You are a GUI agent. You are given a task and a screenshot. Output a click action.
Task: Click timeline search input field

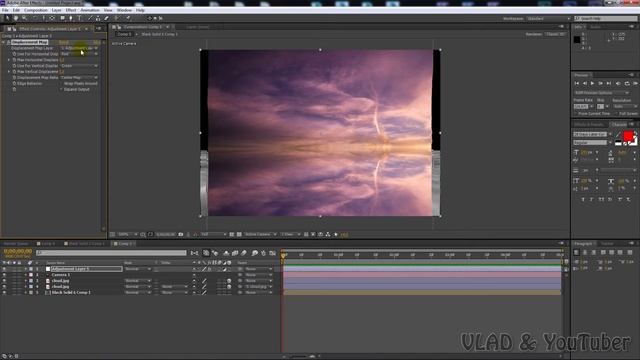[111, 253]
